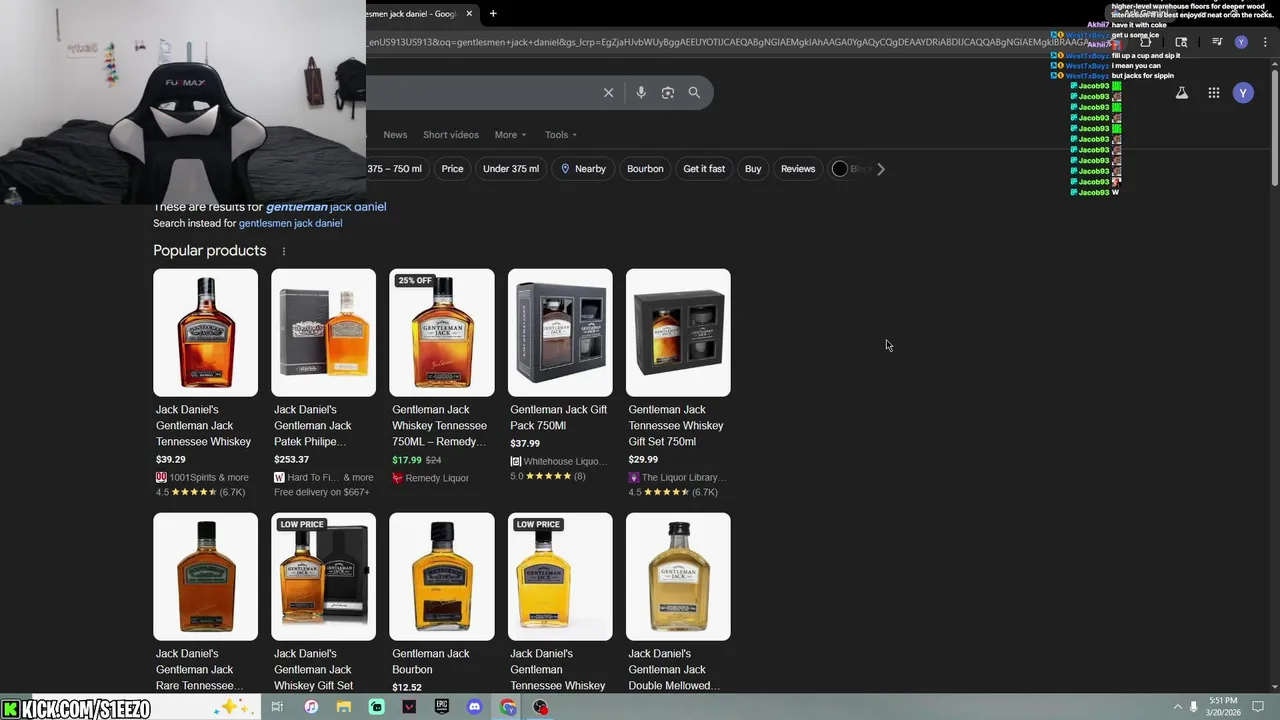Open the Double Mellowed Gentleman Jack image
Viewport: 1280px width, 720px height.
678,576
